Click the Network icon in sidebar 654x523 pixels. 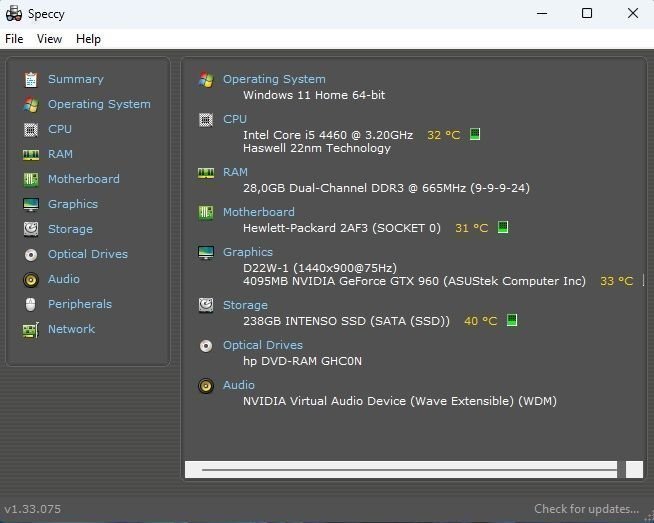pyautogui.click(x=30, y=329)
